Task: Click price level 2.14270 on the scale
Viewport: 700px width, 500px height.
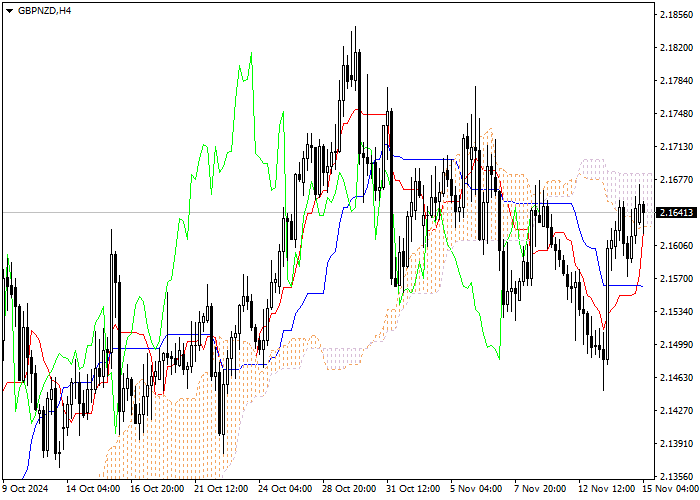Action: (677, 411)
